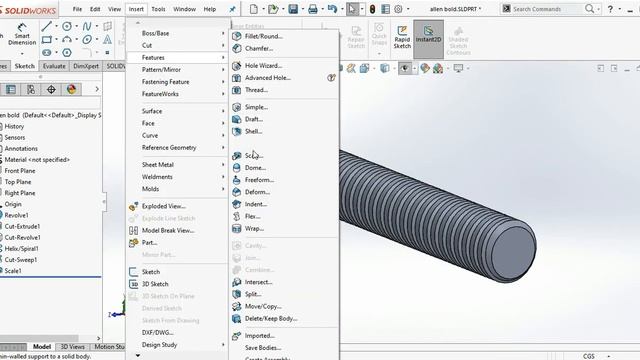Select Delete/Keep Body

click(271, 319)
